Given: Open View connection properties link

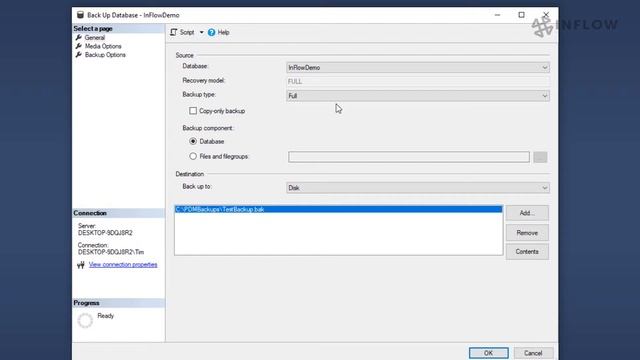Looking at the screenshot, I should pos(123,264).
